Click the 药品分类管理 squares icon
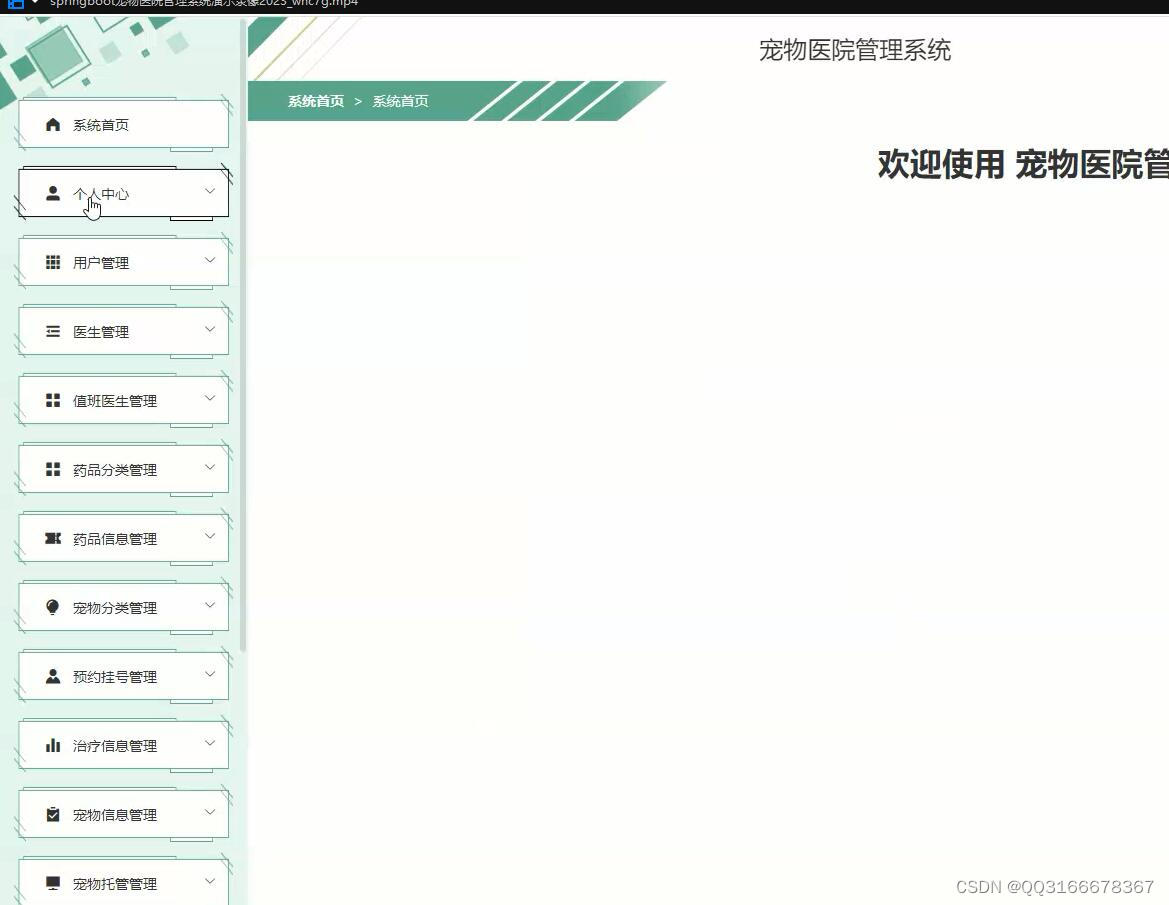 pos(53,469)
